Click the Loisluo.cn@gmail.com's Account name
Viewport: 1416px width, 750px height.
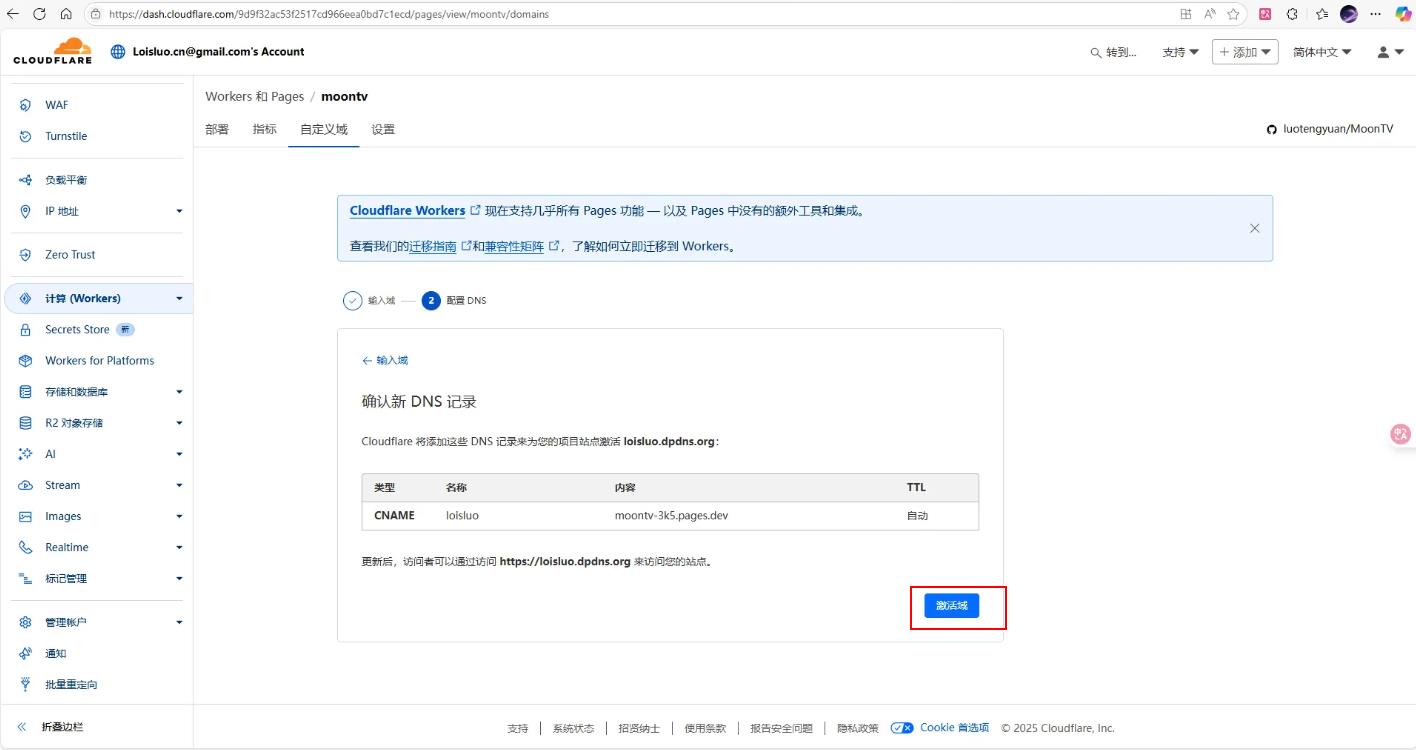click(218, 52)
